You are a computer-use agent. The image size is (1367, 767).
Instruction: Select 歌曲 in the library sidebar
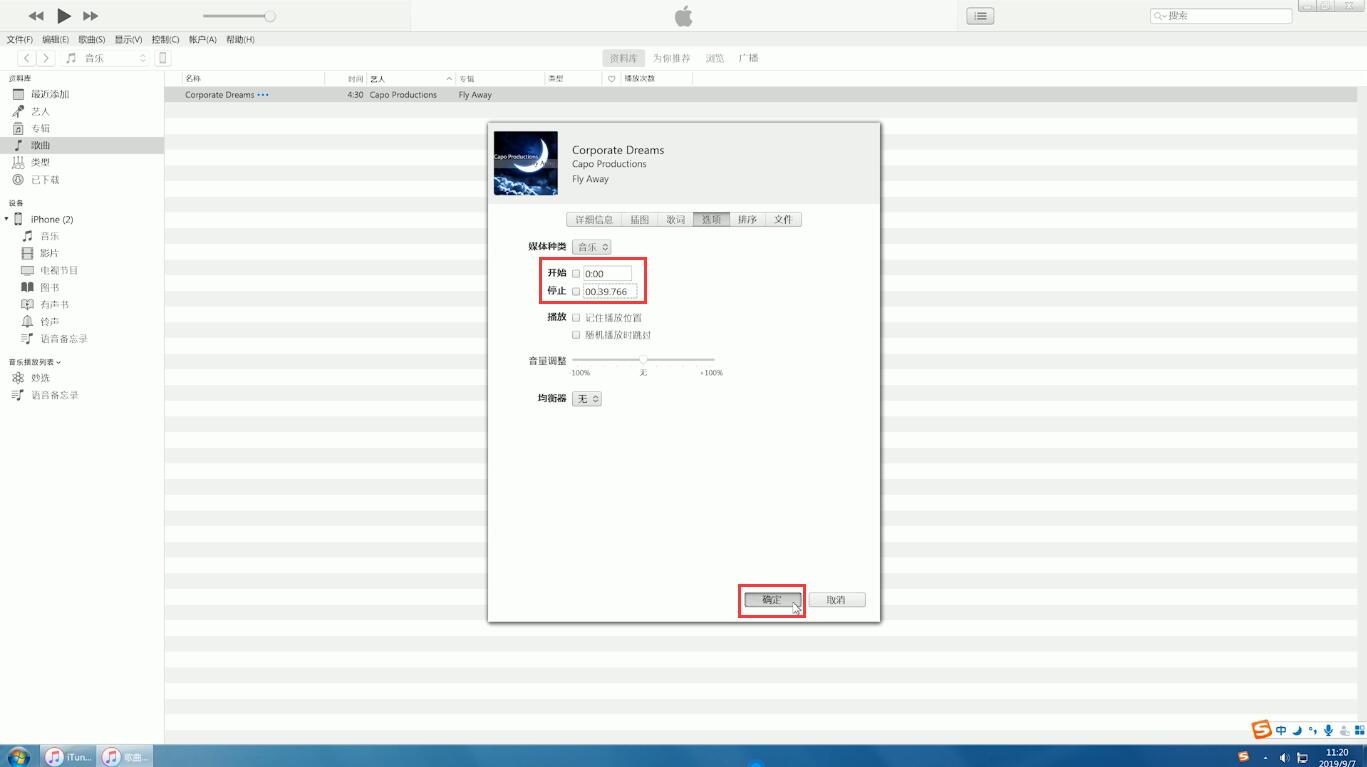click(40, 145)
